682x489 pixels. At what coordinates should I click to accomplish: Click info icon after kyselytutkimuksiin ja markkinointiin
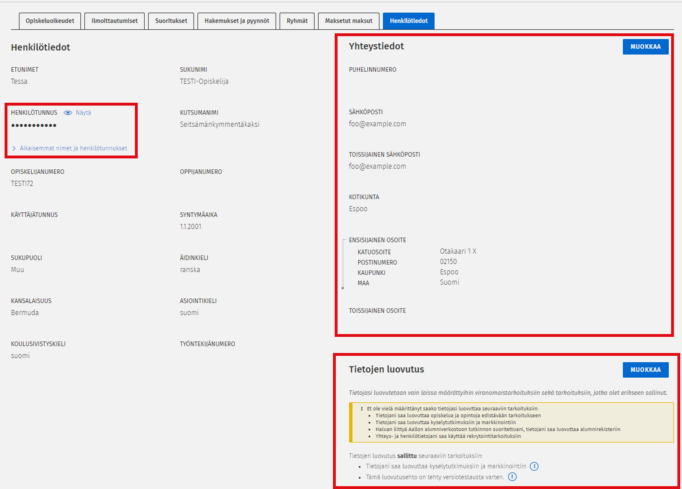[534, 466]
